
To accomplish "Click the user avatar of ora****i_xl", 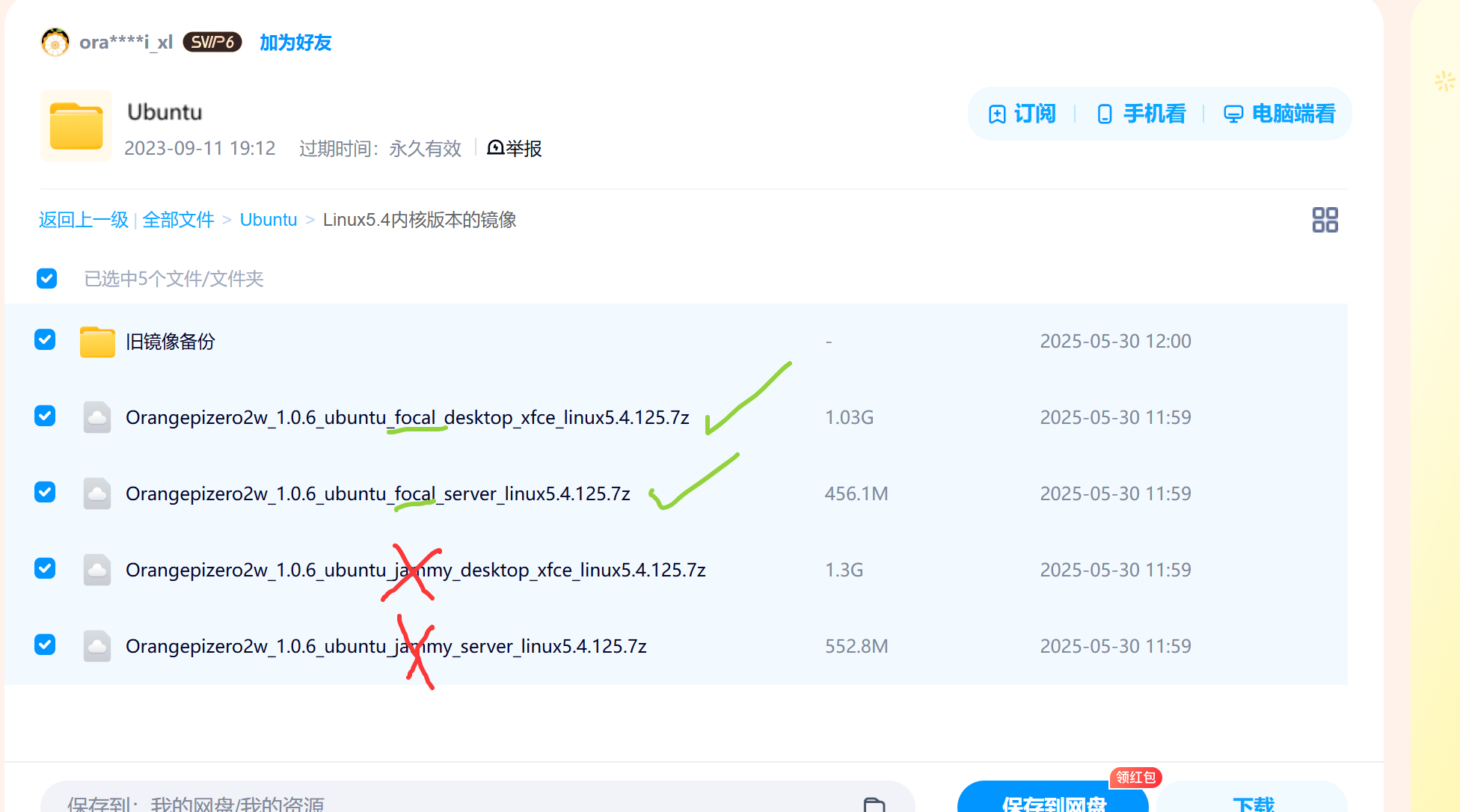I will [x=55, y=42].
